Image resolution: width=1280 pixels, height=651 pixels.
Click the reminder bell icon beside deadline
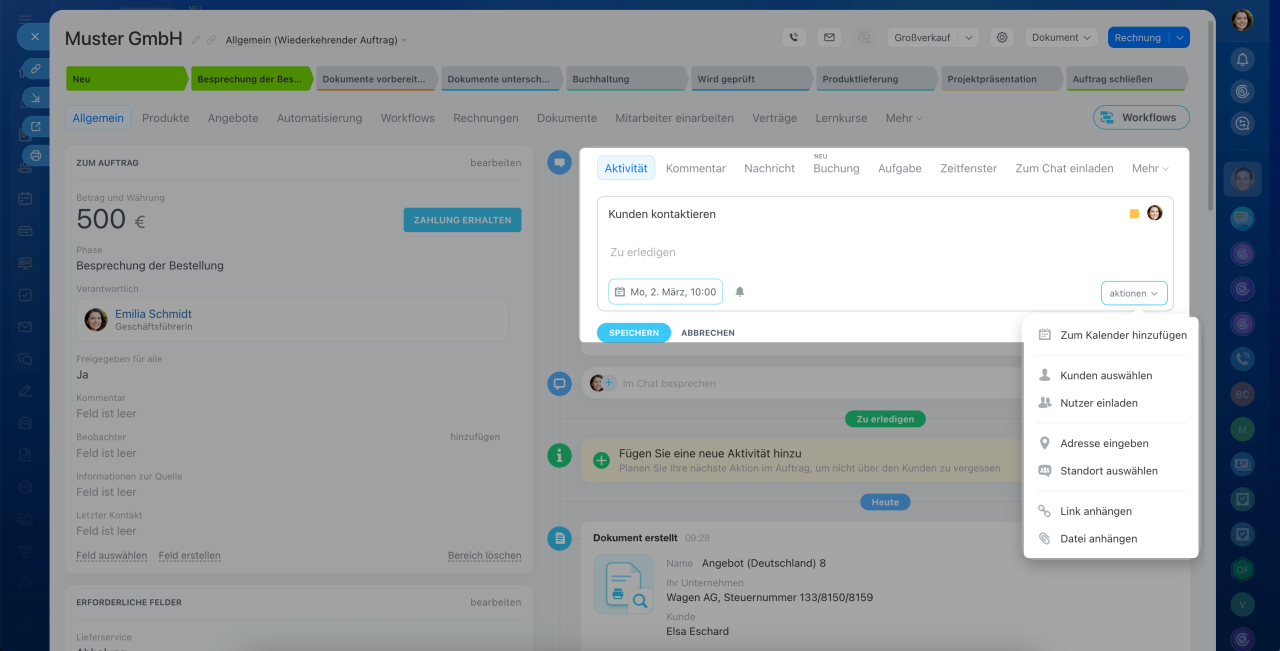click(x=740, y=292)
